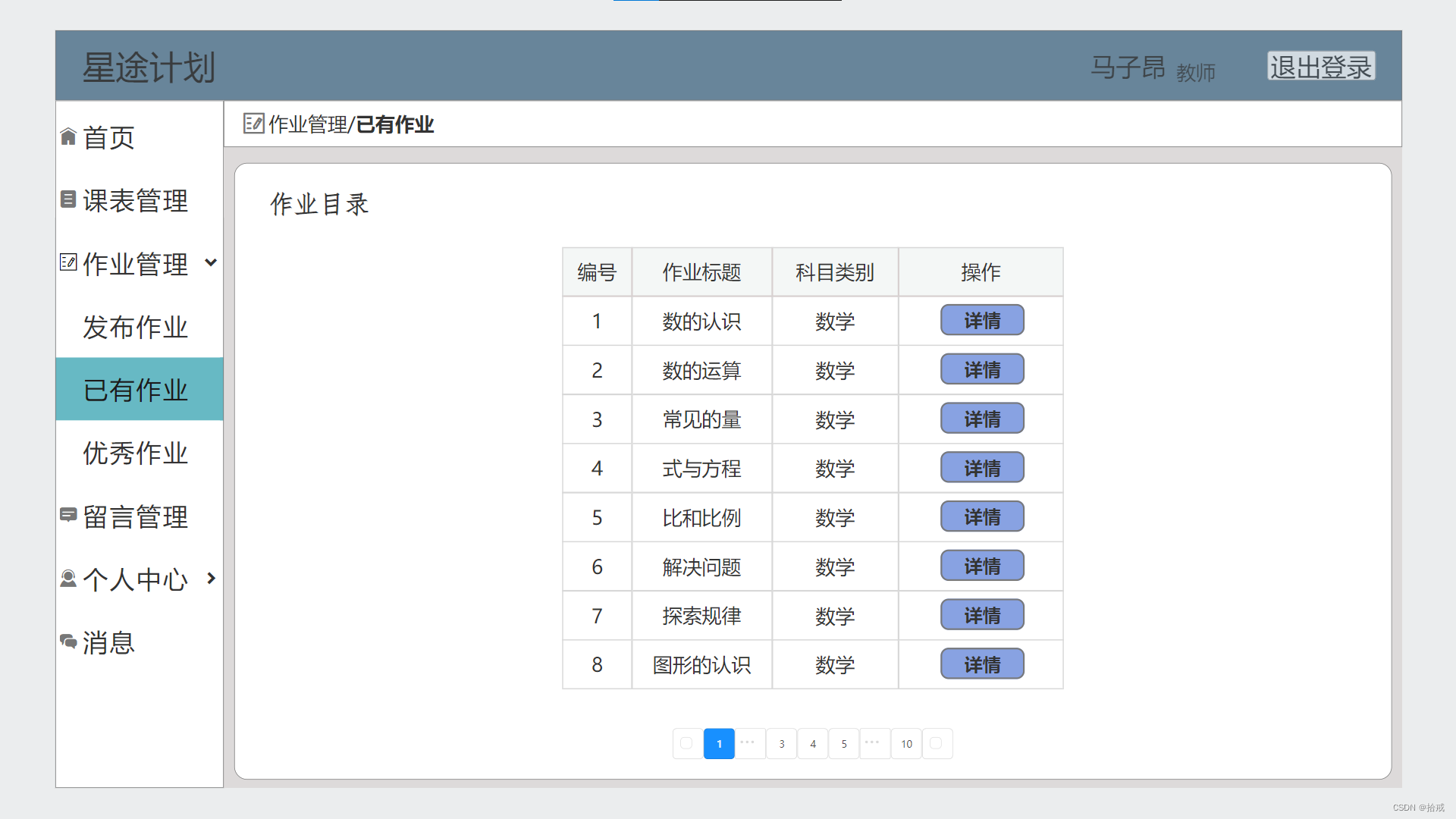1456x819 pixels.
Task: Open the 优秀作业 menu item
Action: coord(135,453)
